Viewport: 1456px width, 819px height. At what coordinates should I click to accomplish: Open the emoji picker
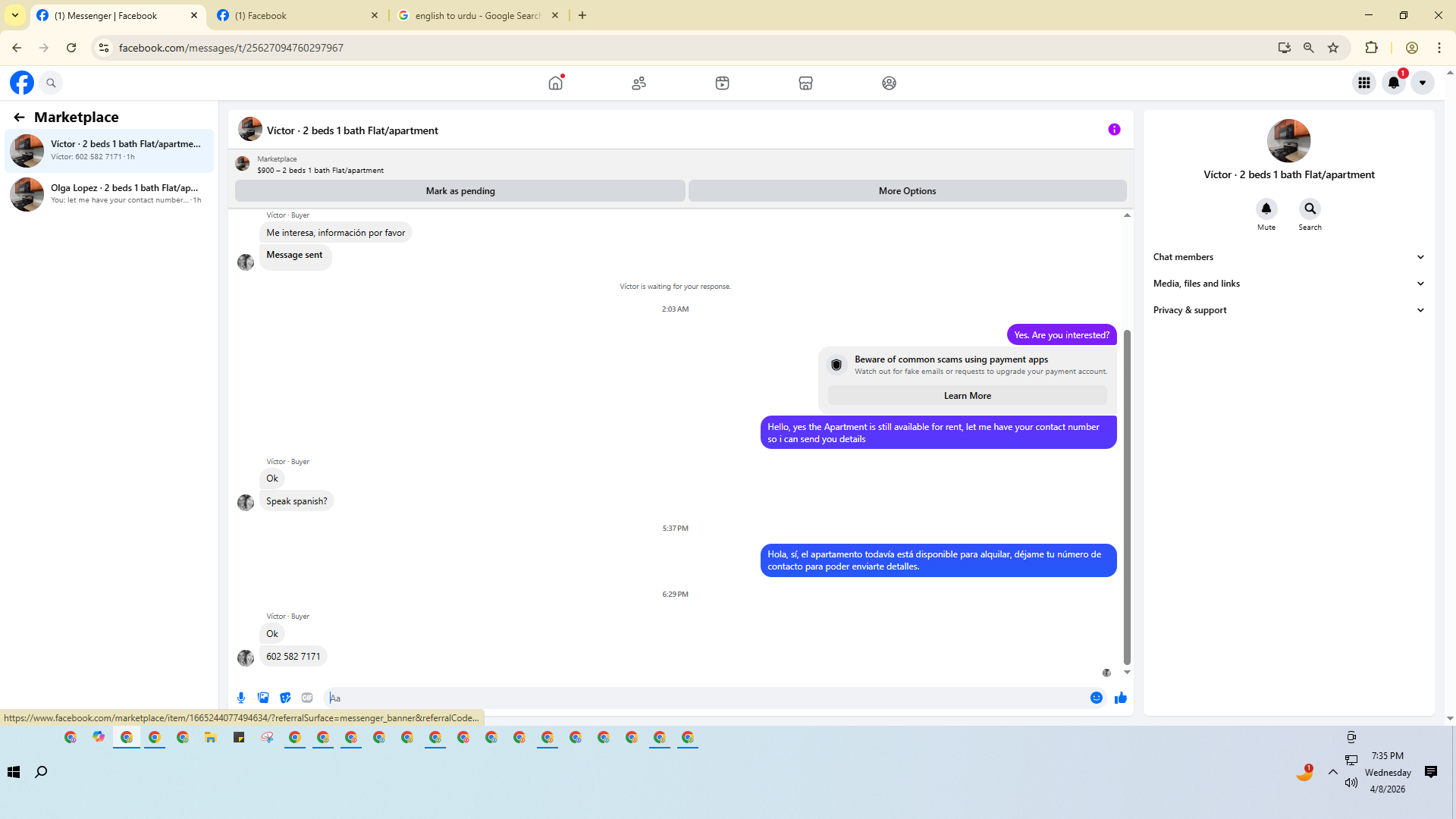coord(1096,698)
